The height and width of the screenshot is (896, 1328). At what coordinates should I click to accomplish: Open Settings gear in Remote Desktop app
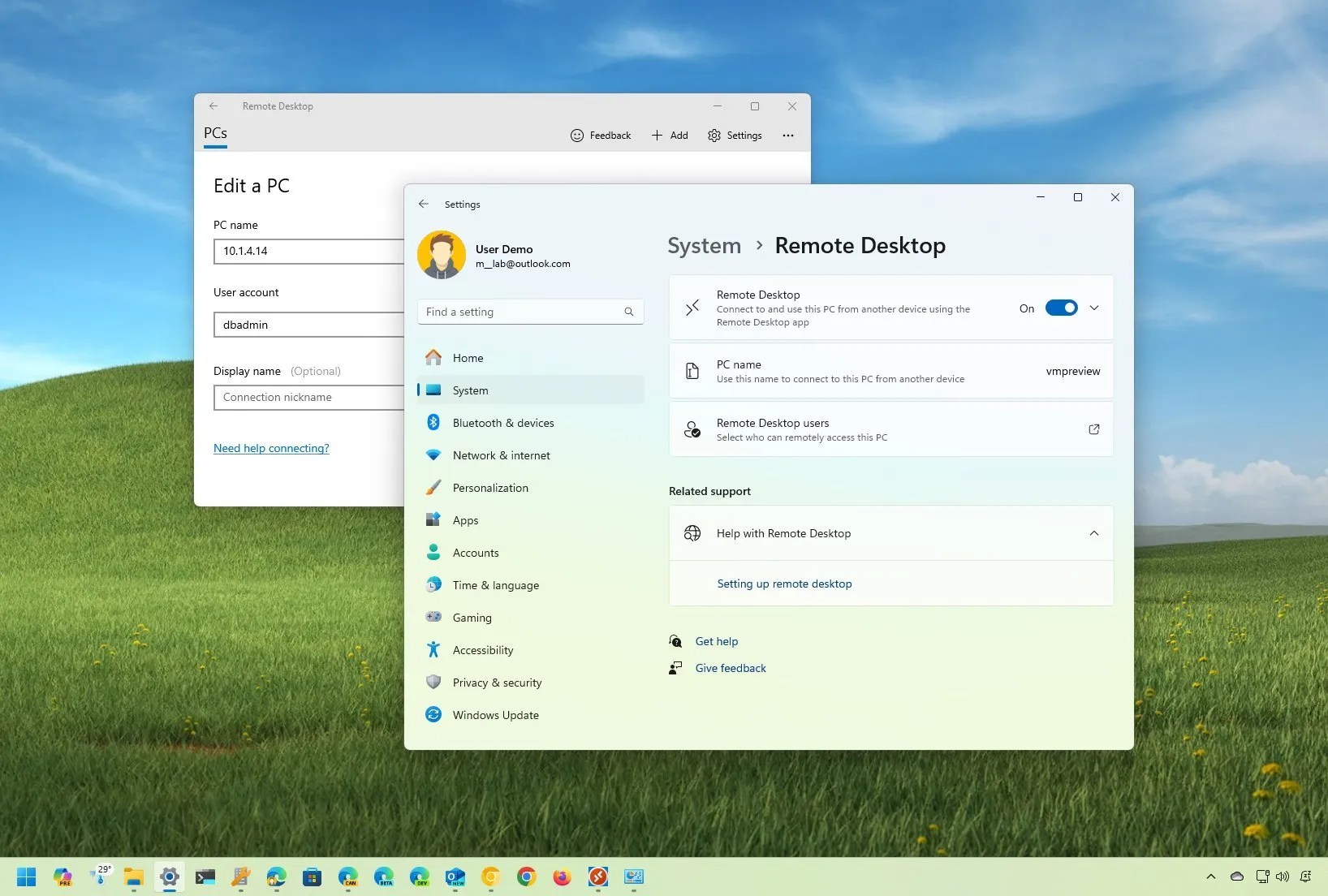coord(734,135)
